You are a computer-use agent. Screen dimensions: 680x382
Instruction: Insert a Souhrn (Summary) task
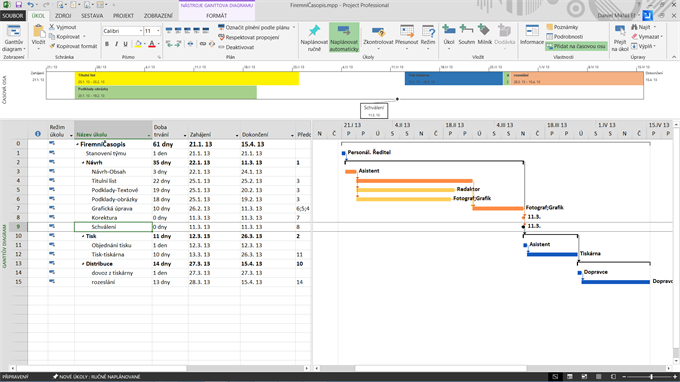click(467, 35)
